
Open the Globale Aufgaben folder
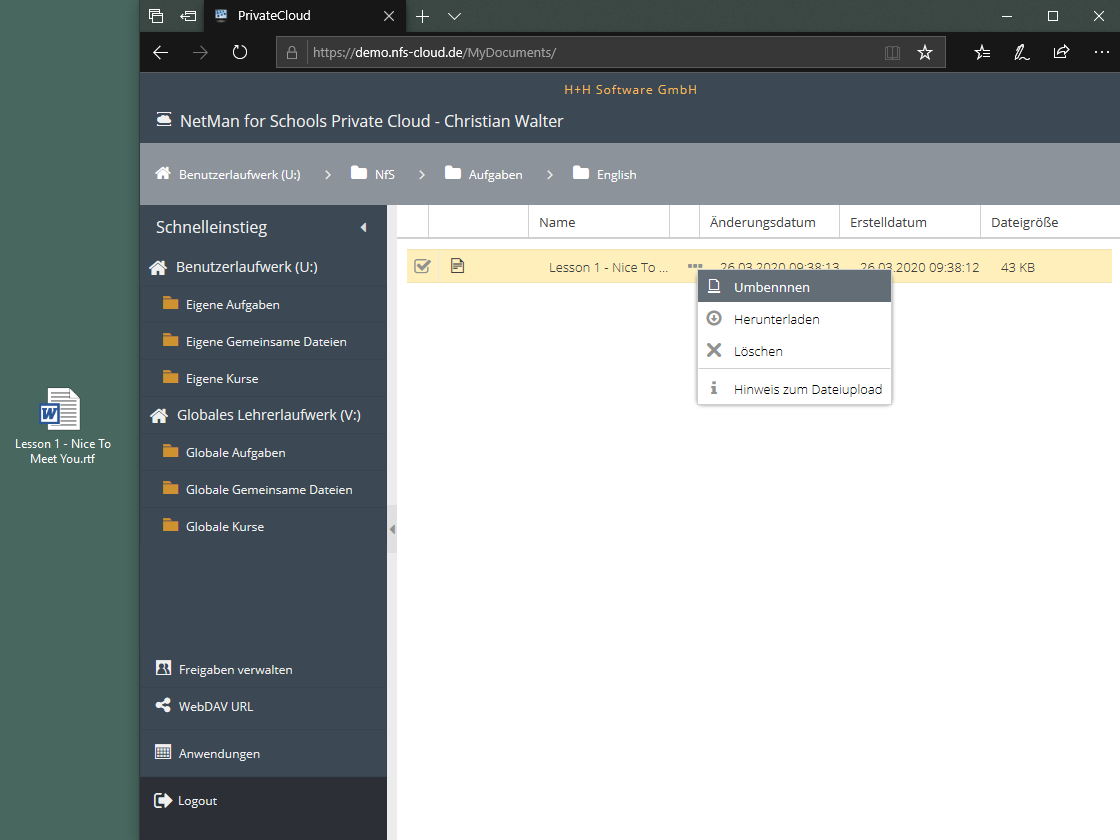(263, 452)
